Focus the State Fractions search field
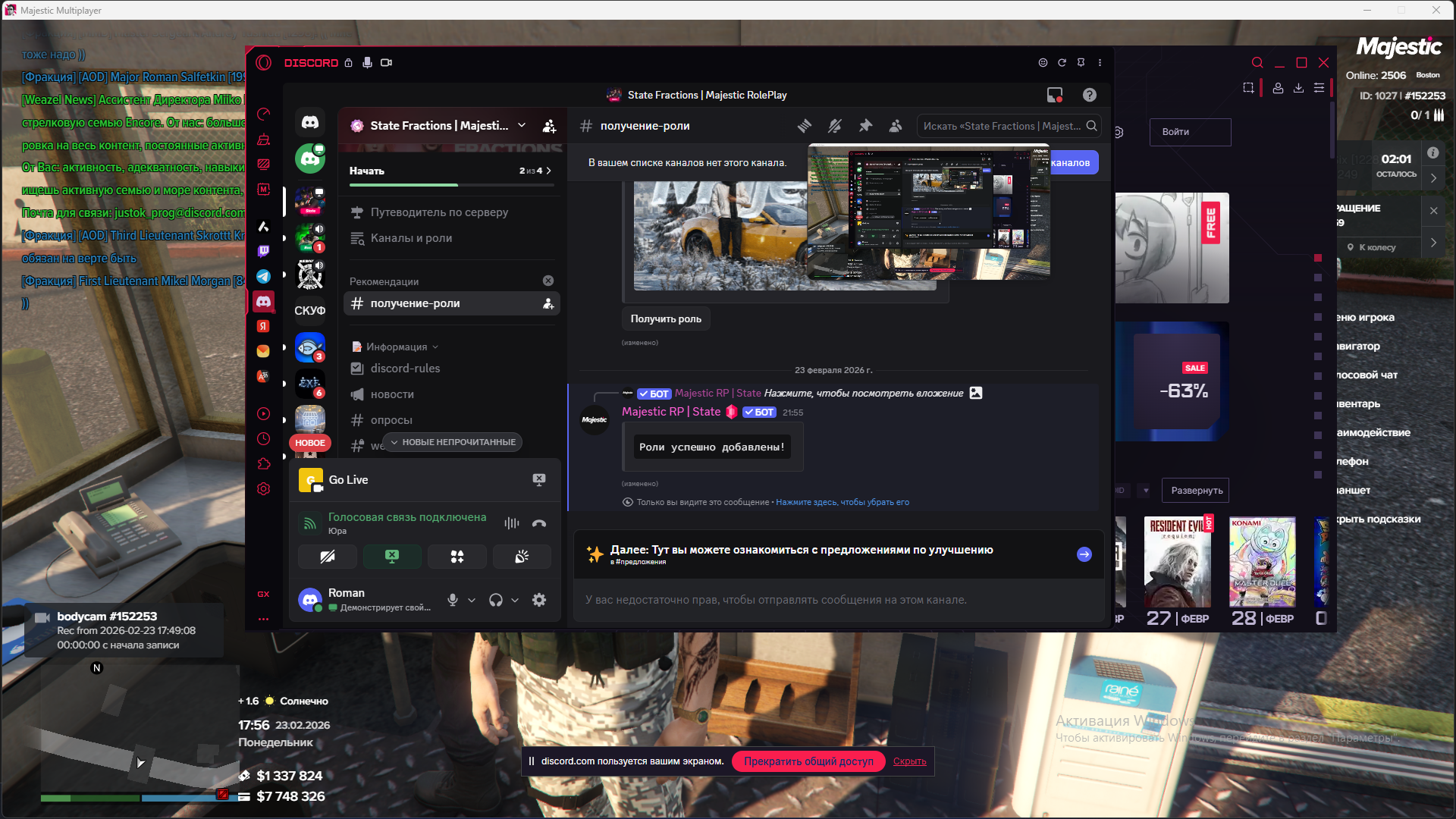 (1002, 126)
